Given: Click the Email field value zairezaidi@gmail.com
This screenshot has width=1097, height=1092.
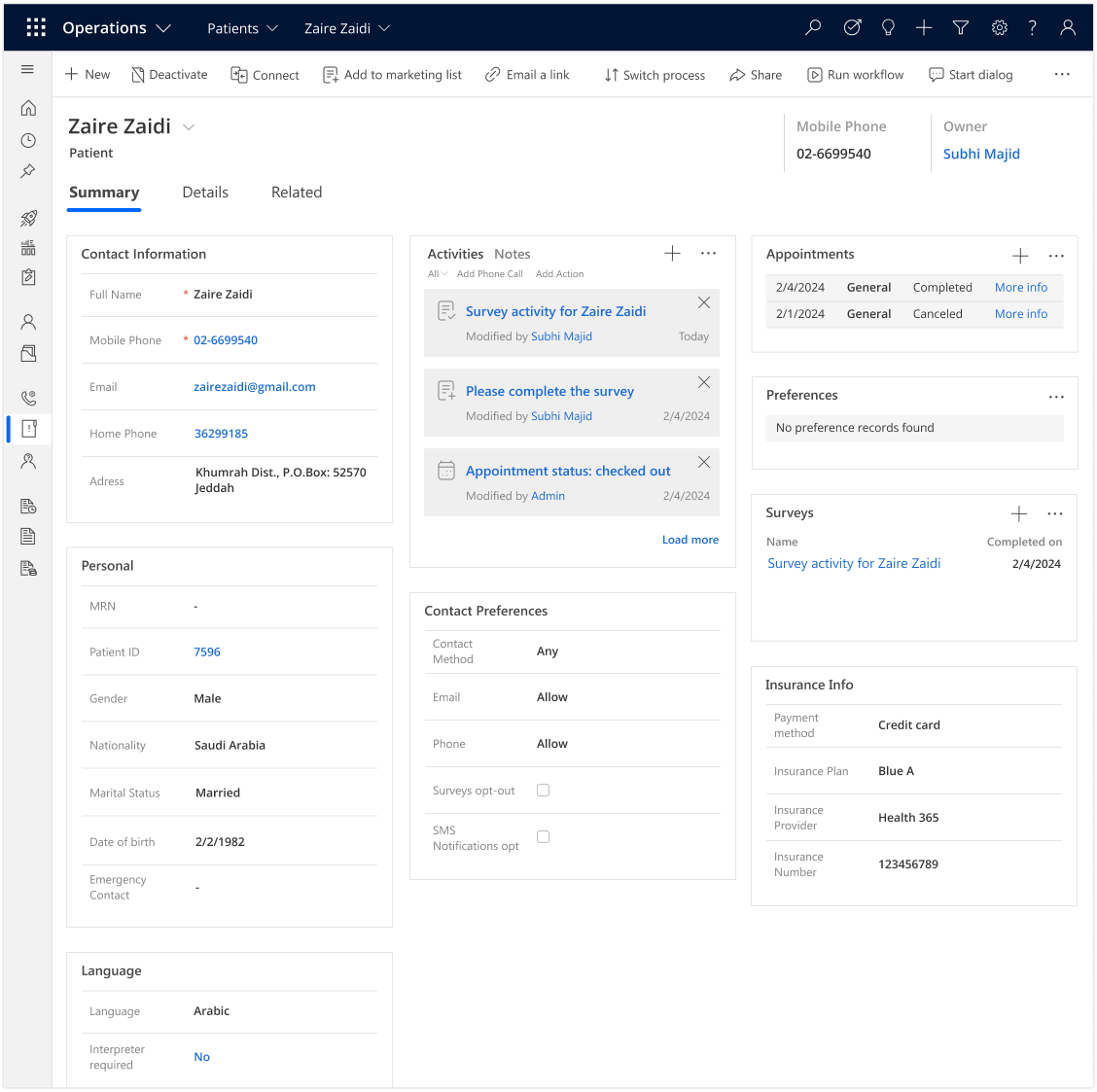Looking at the screenshot, I should [x=255, y=387].
